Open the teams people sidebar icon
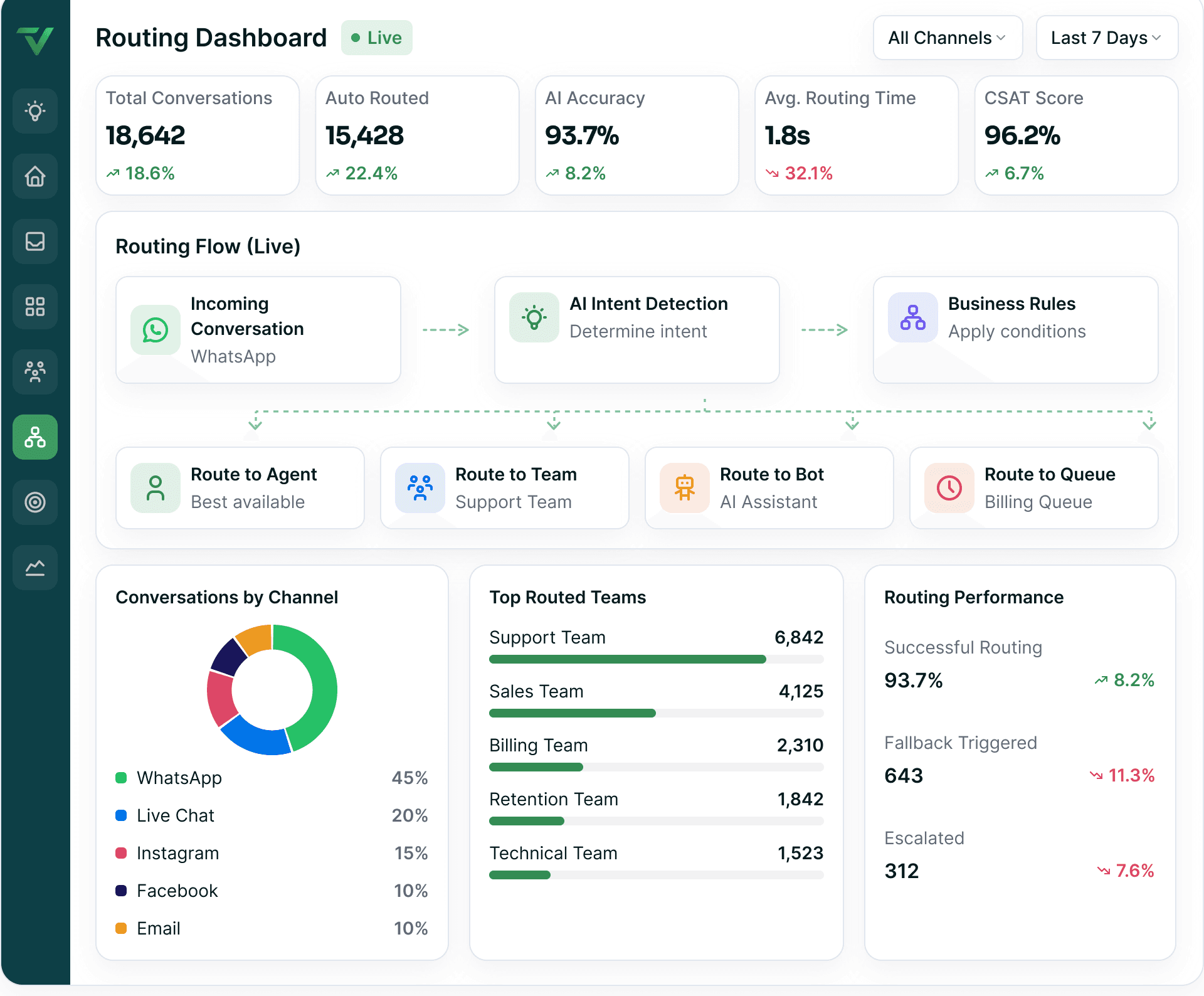This screenshot has width=1204, height=996. click(x=35, y=372)
